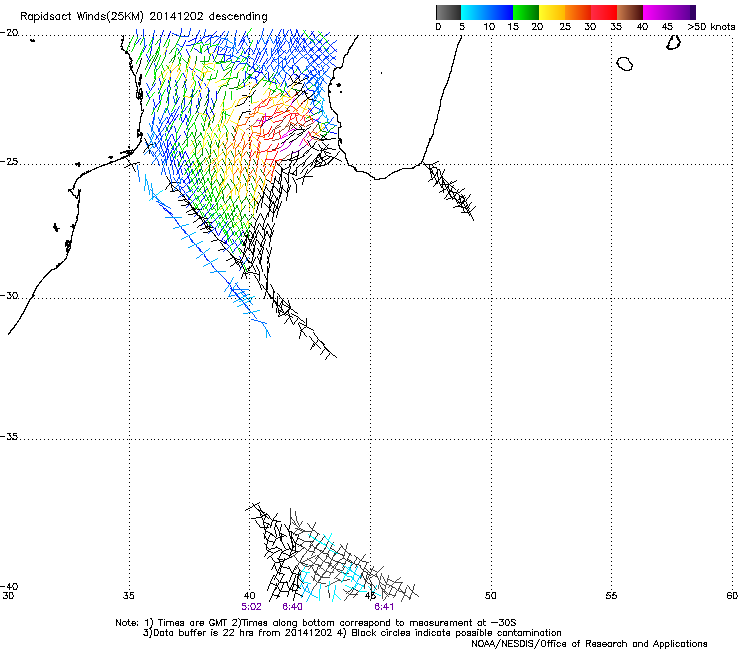Image resolution: width=740 pixels, height=650 pixels.
Task: Click the magenta 40-45 knots color swatch
Action: pos(656,12)
